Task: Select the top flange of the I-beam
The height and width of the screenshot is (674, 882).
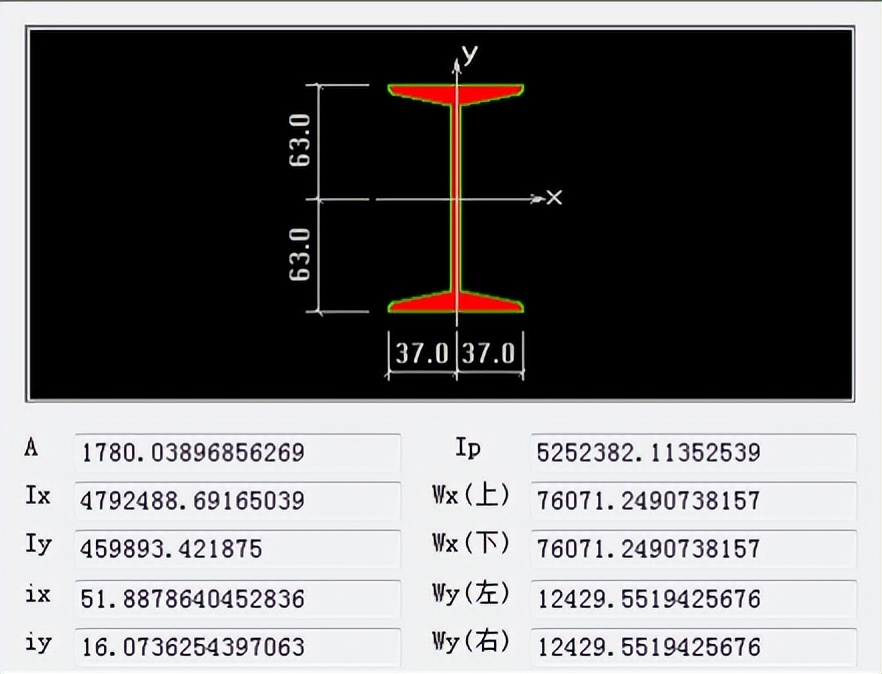Action: click(457, 92)
